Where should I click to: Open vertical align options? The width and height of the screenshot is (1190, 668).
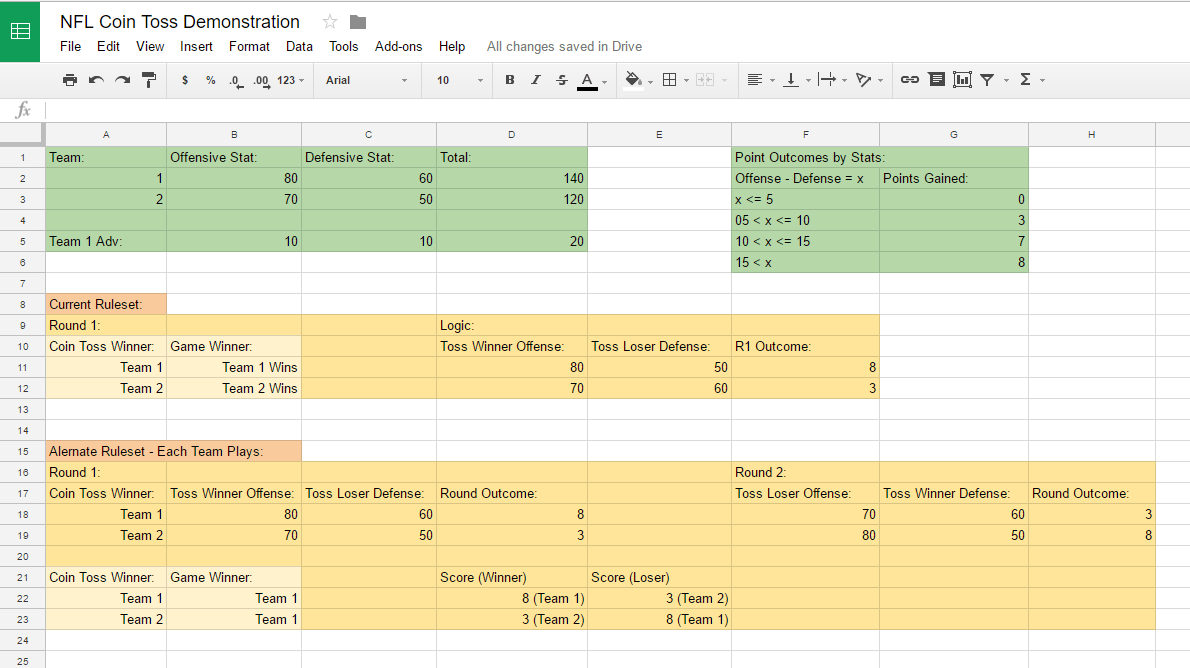791,80
